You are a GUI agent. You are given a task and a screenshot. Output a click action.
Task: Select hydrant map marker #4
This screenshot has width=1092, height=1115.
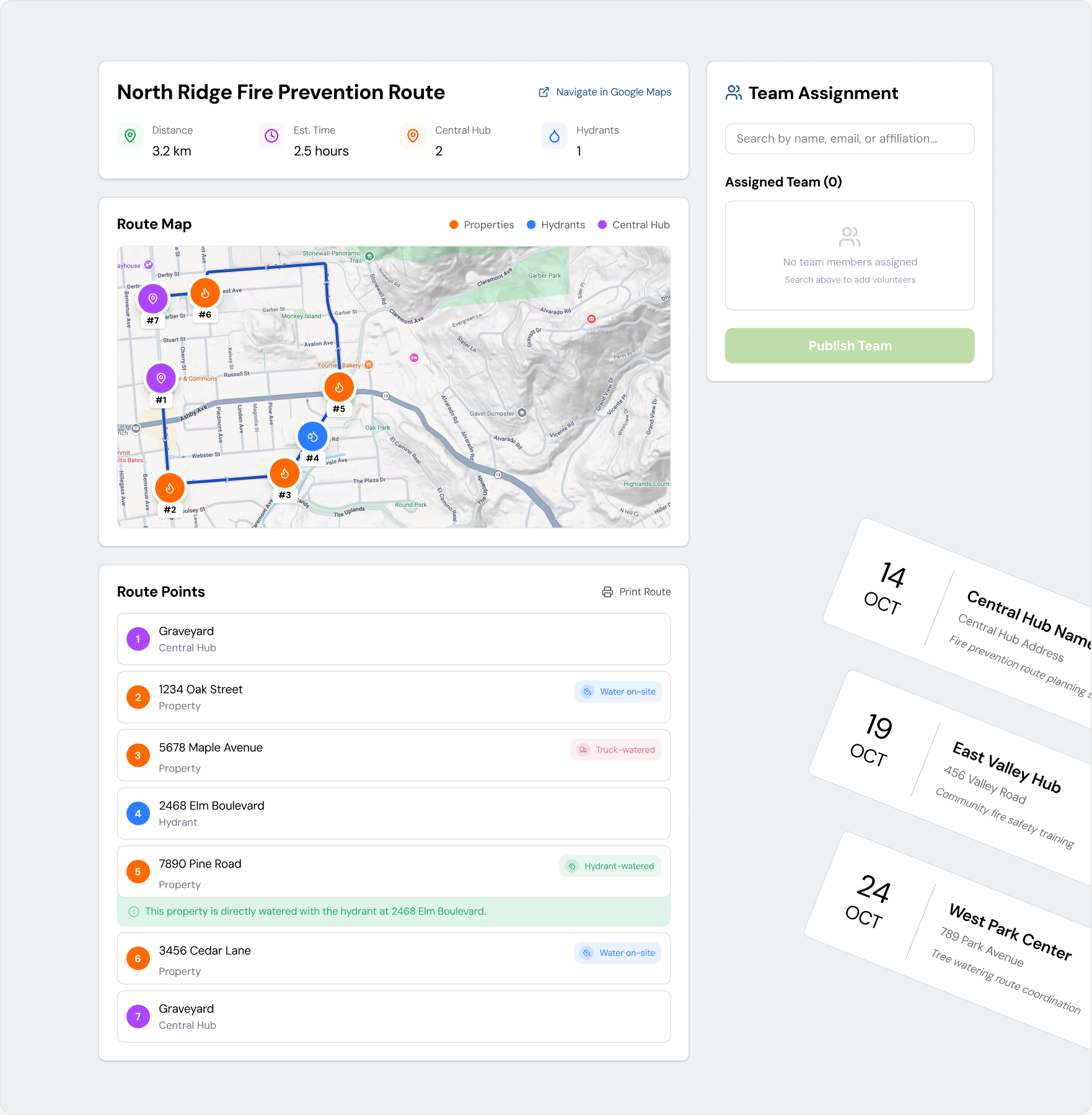click(312, 437)
